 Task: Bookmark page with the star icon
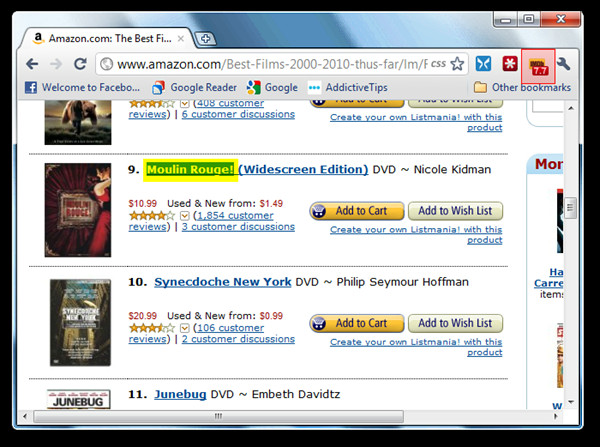(457, 64)
